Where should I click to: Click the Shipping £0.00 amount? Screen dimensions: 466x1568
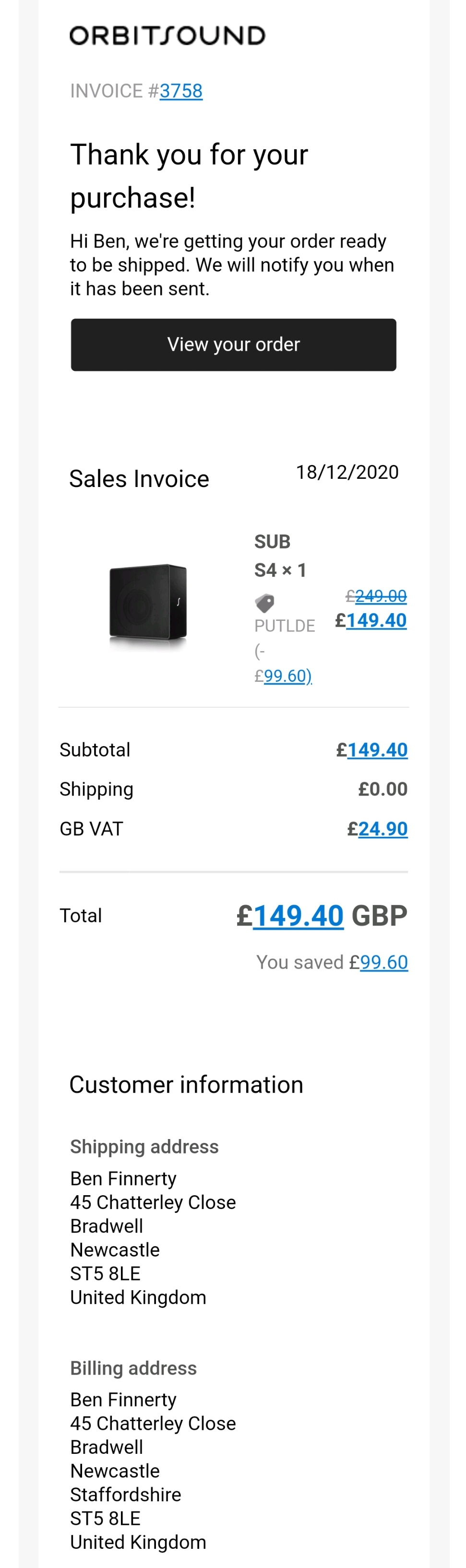point(382,789)
